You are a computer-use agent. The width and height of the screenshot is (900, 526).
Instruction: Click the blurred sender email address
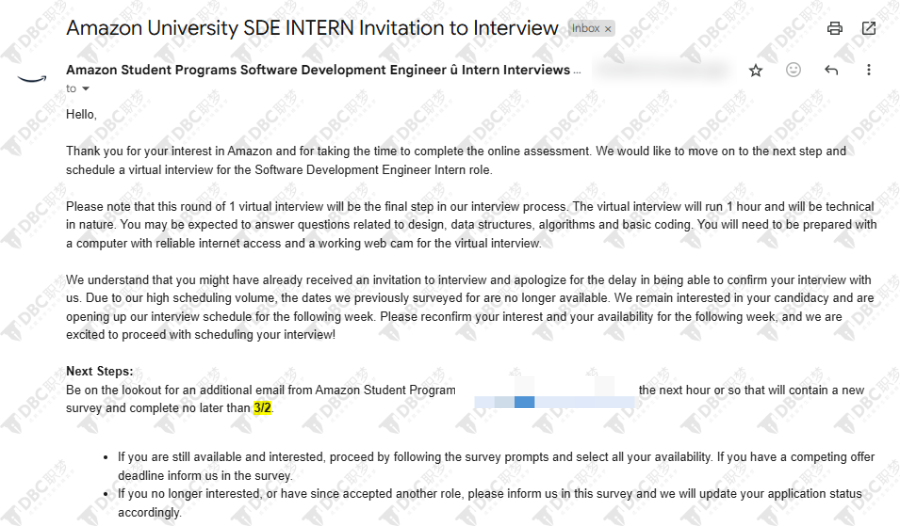coord(662,70)
